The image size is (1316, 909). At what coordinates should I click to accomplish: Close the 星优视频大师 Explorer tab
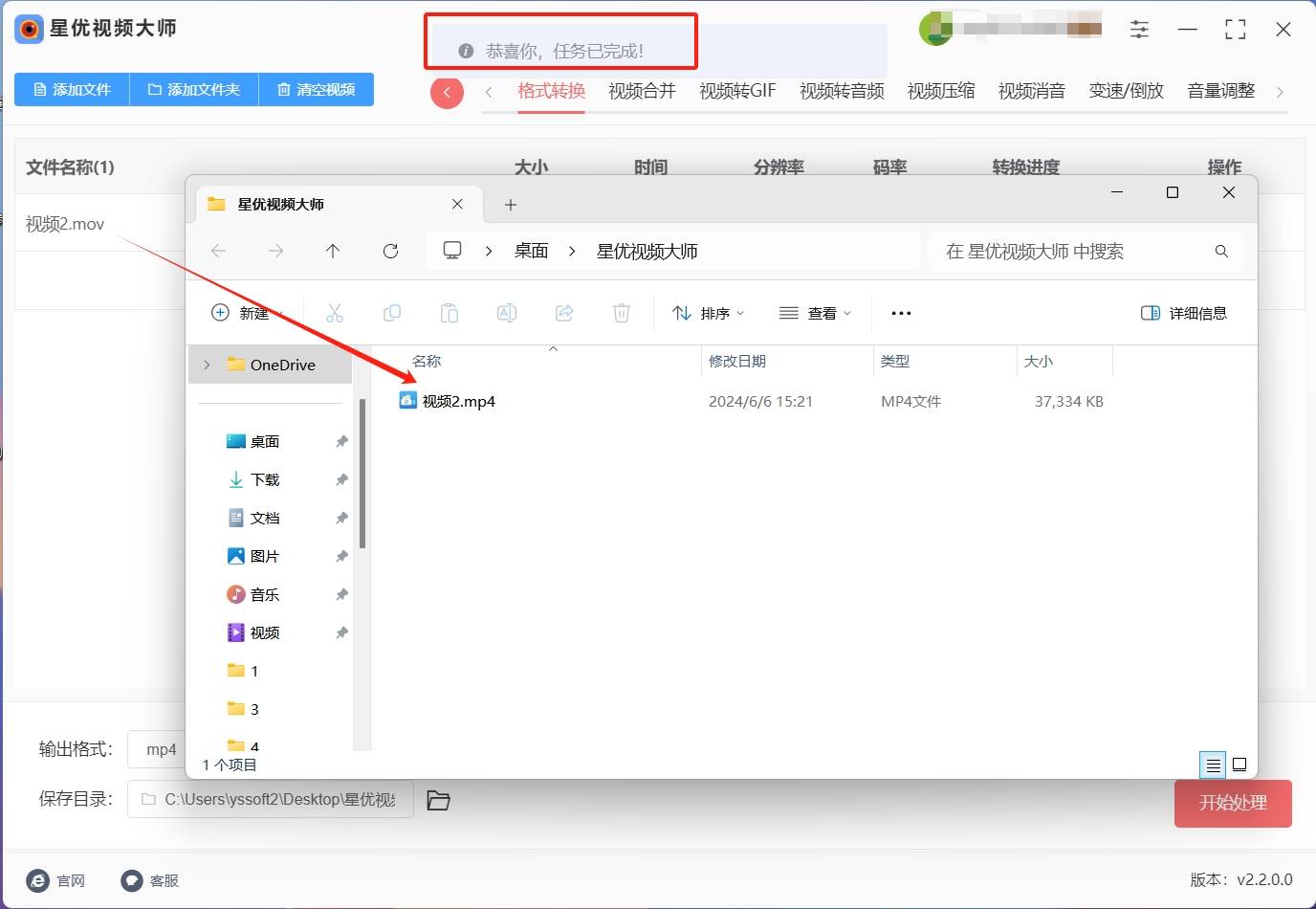point(457,204)
